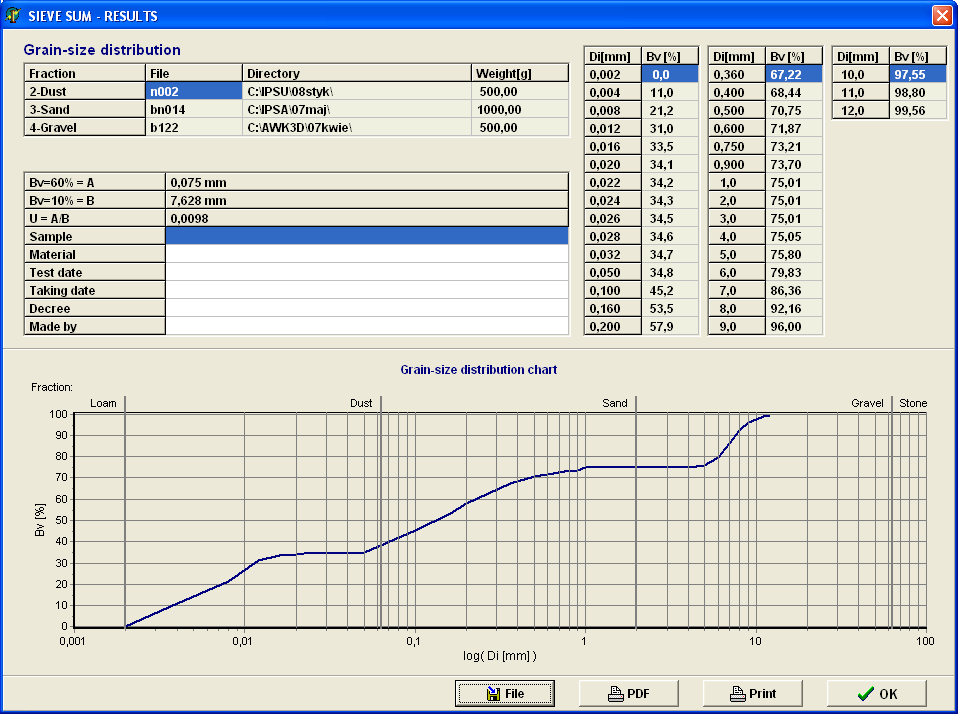958x714 pixels.
Task: Click the 'Directory' column header
Action: [357, 73]
